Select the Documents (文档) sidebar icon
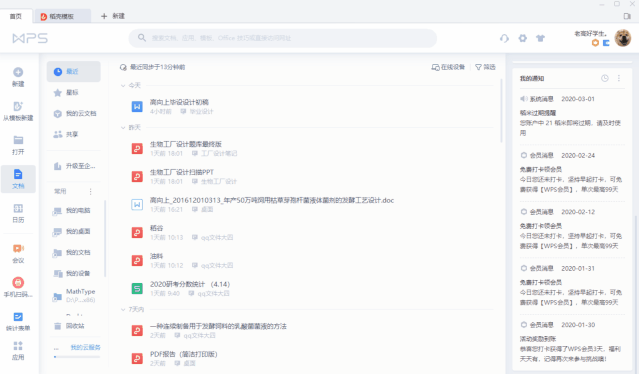 pyautogui.click(x=18, y=174)
